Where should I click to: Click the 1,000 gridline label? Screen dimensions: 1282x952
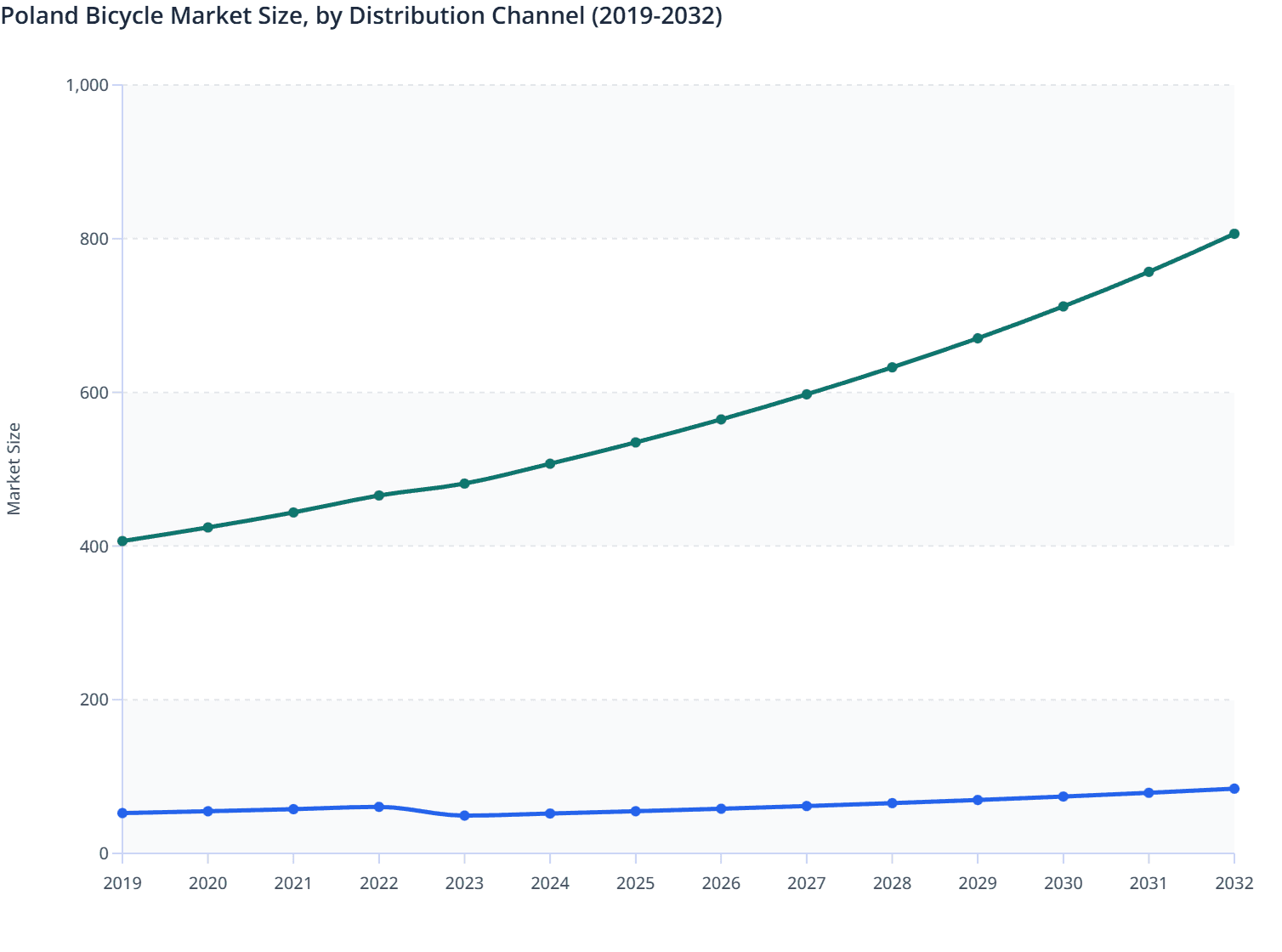88,85
